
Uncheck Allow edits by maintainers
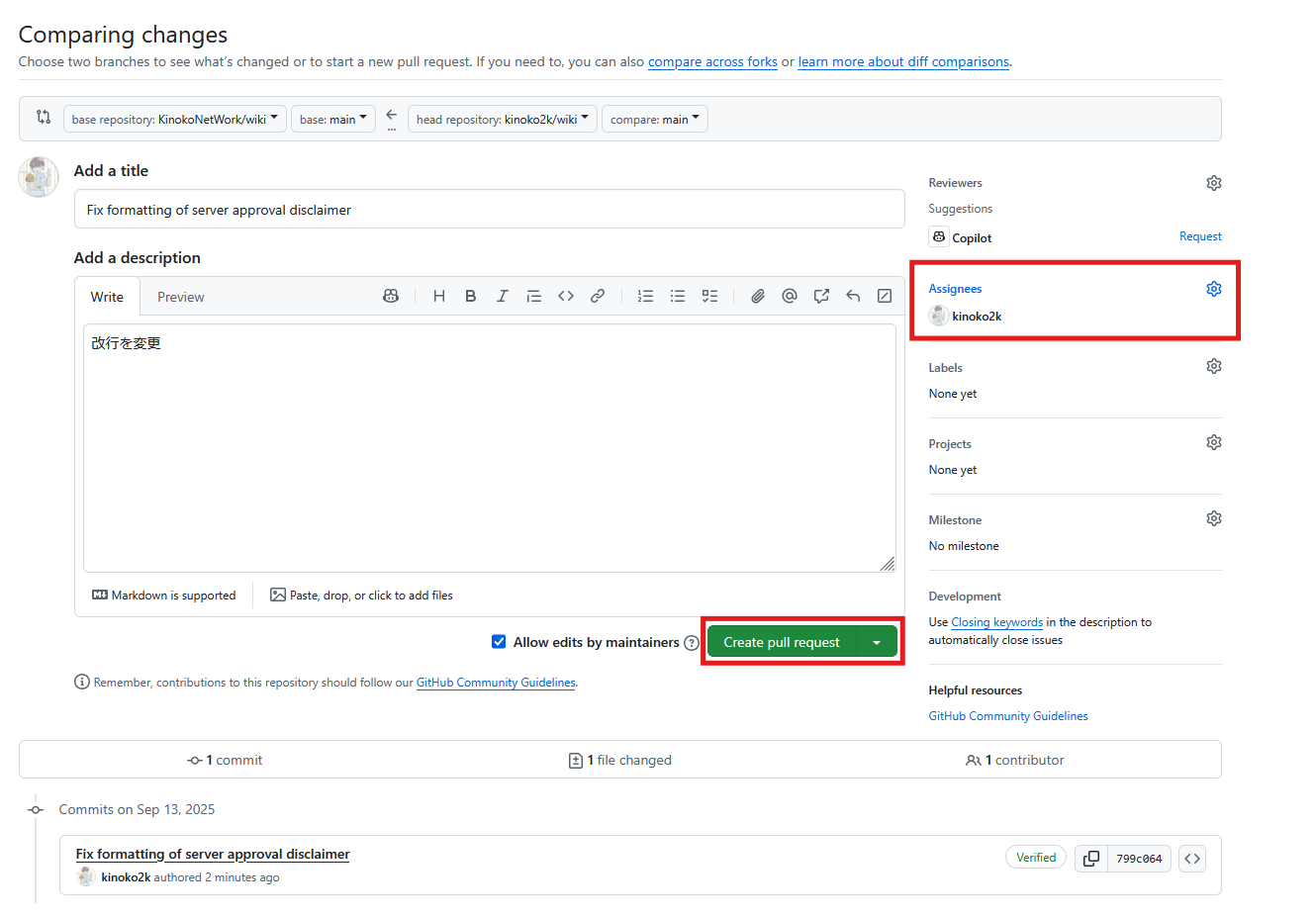[x=499, y=642]
